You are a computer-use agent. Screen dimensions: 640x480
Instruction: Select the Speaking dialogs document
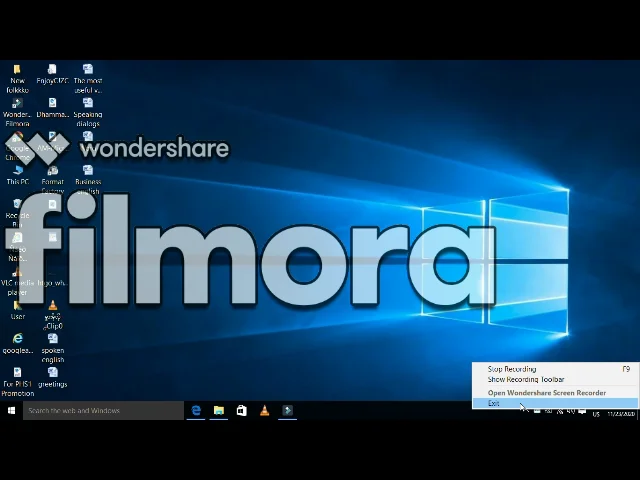[88, 113]
